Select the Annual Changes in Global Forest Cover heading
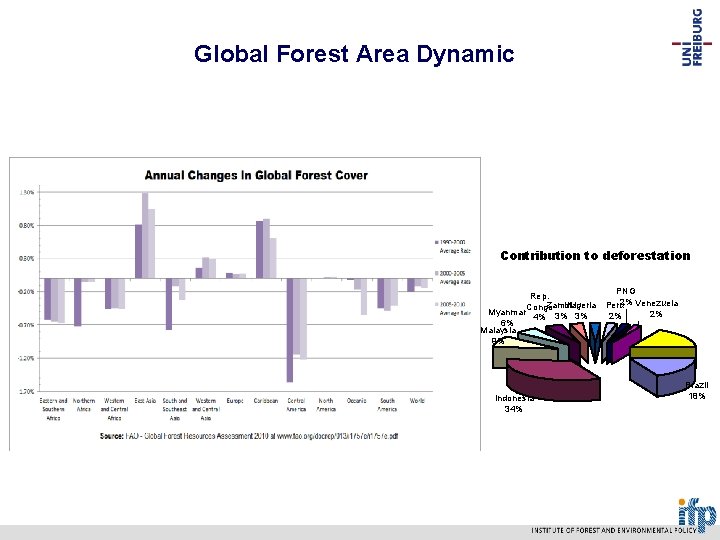Image resolution: width=720 pixels, height=540 pixels. pos(256,175)
